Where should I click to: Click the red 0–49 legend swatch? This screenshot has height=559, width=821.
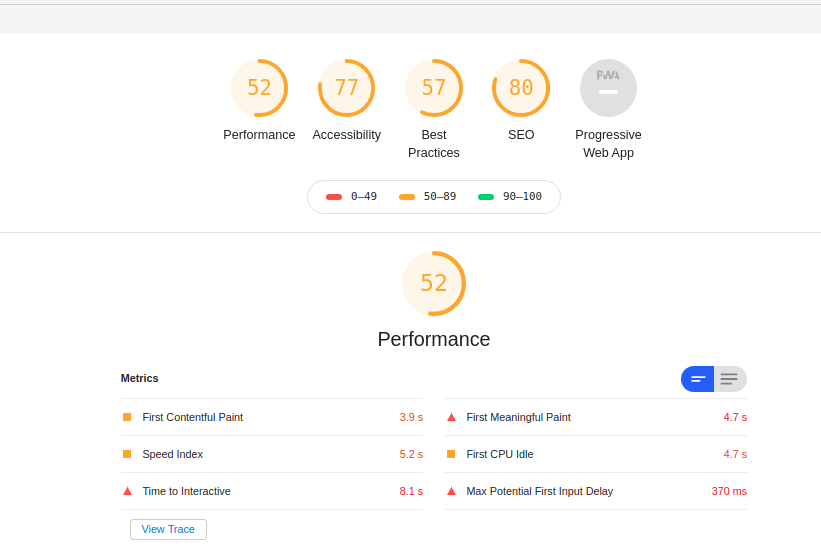click(x=334, y=197)
